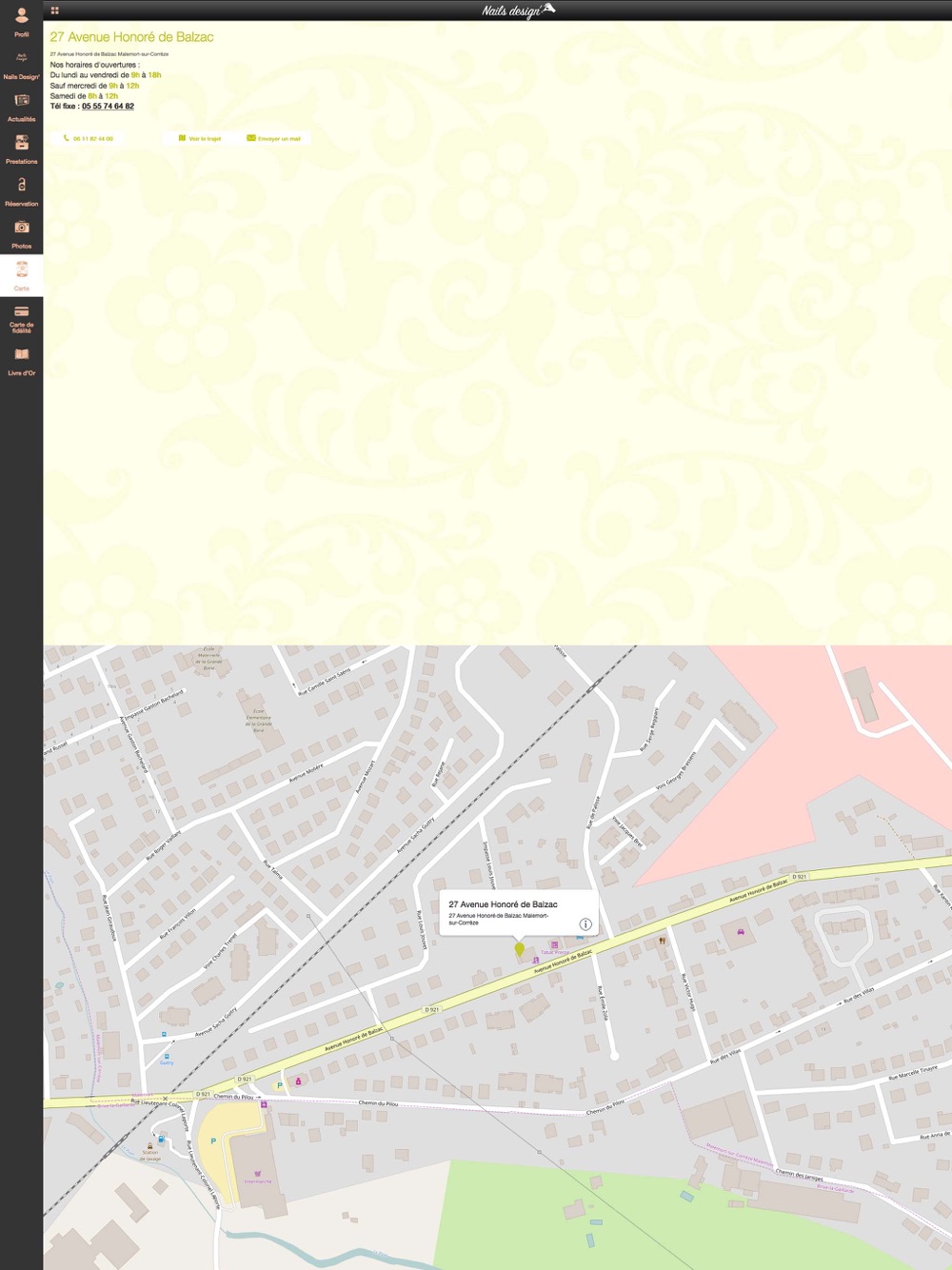Click the grid menu icon in top bar
The height and width of the screenshot is (1270, 952).
pos(55,10)
